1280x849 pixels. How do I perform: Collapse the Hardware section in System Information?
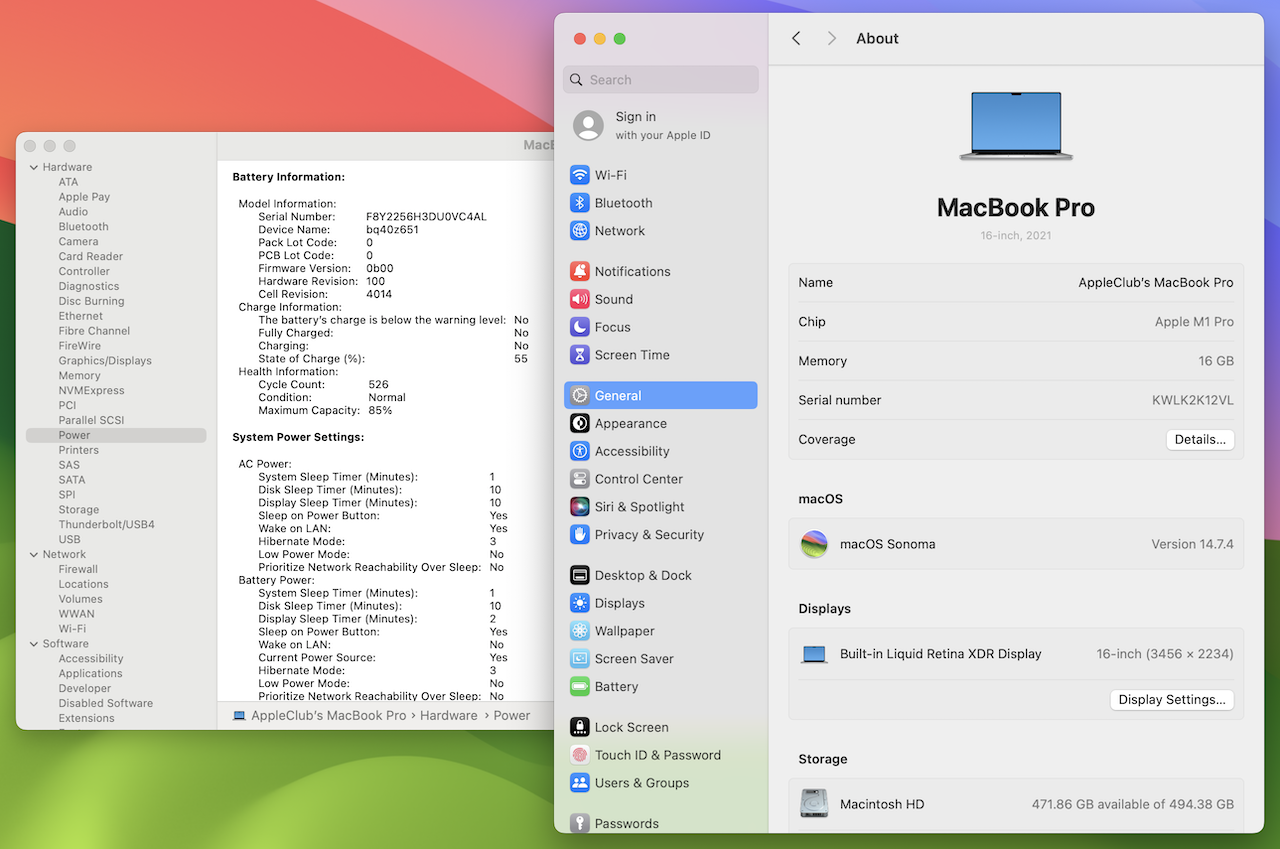pos(34,167)
